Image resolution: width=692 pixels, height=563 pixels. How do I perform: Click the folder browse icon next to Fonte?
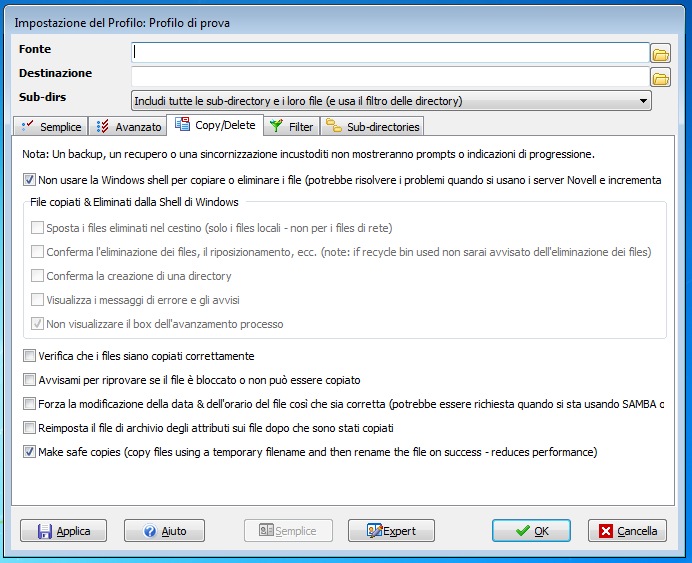(660, 53)
